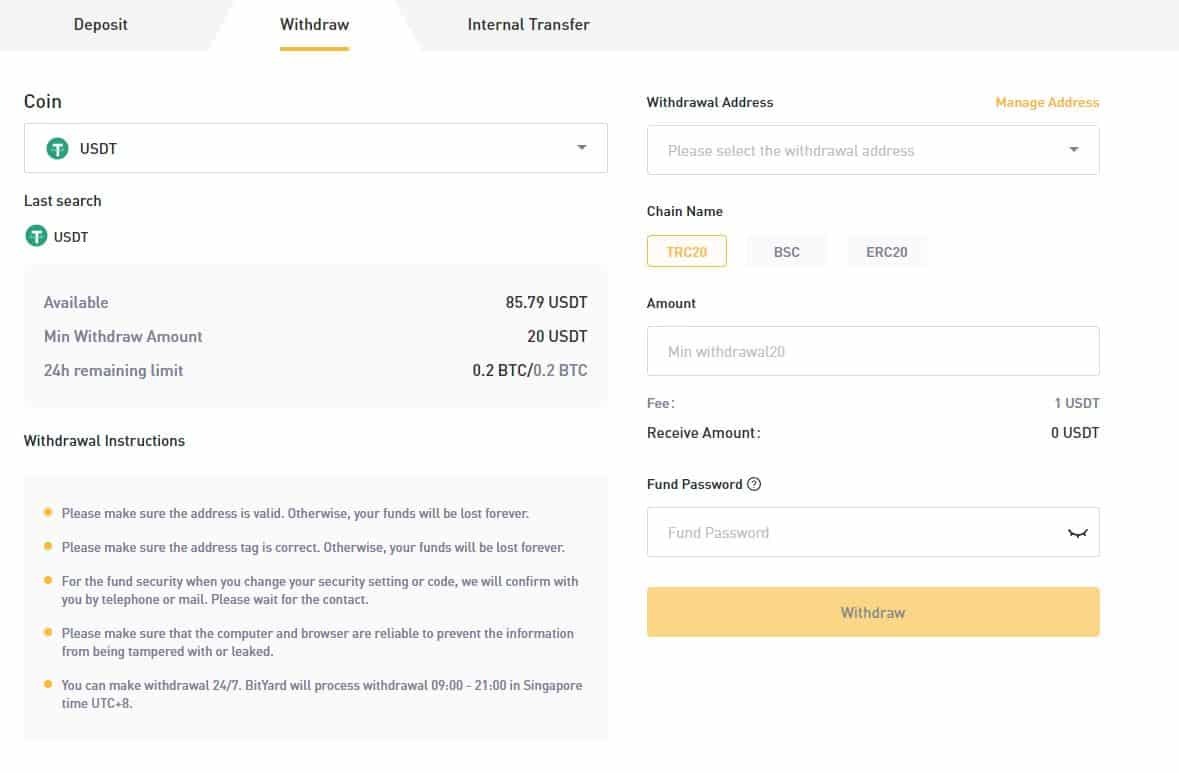Viewport: 1179px width, 773px height.
Task: Select the ERC20 chain
Action: 886,251
